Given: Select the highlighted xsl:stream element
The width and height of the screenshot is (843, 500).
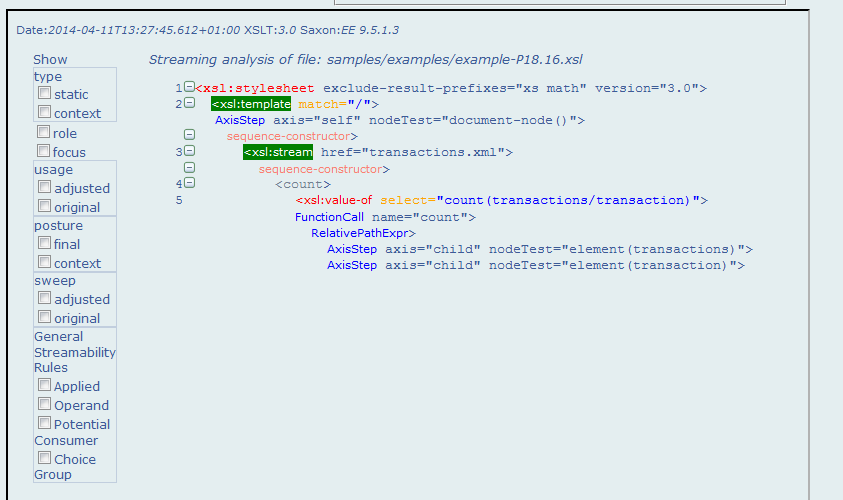Looking at the screenshot, I should (x=278, y=152).
